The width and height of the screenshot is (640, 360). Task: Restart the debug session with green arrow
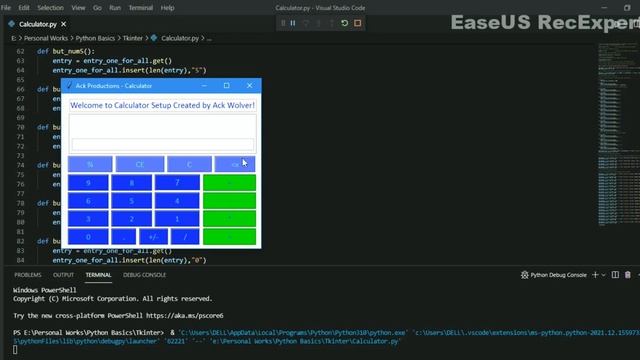click(344, 23)
